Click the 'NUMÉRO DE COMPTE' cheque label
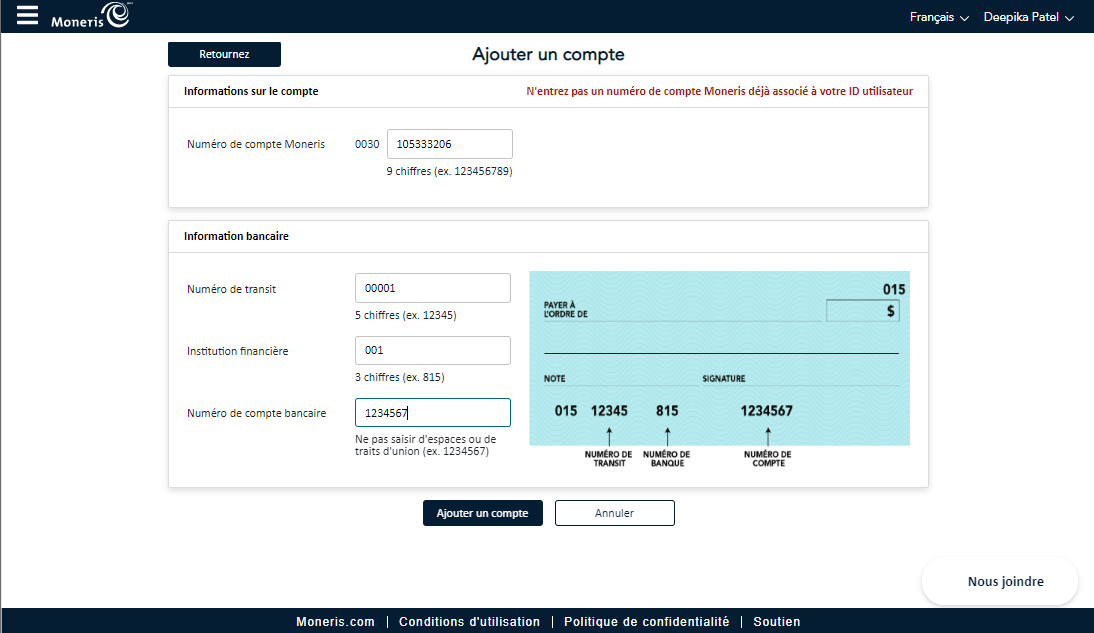Screen dimensions: 1094x633 pos(767,459)
